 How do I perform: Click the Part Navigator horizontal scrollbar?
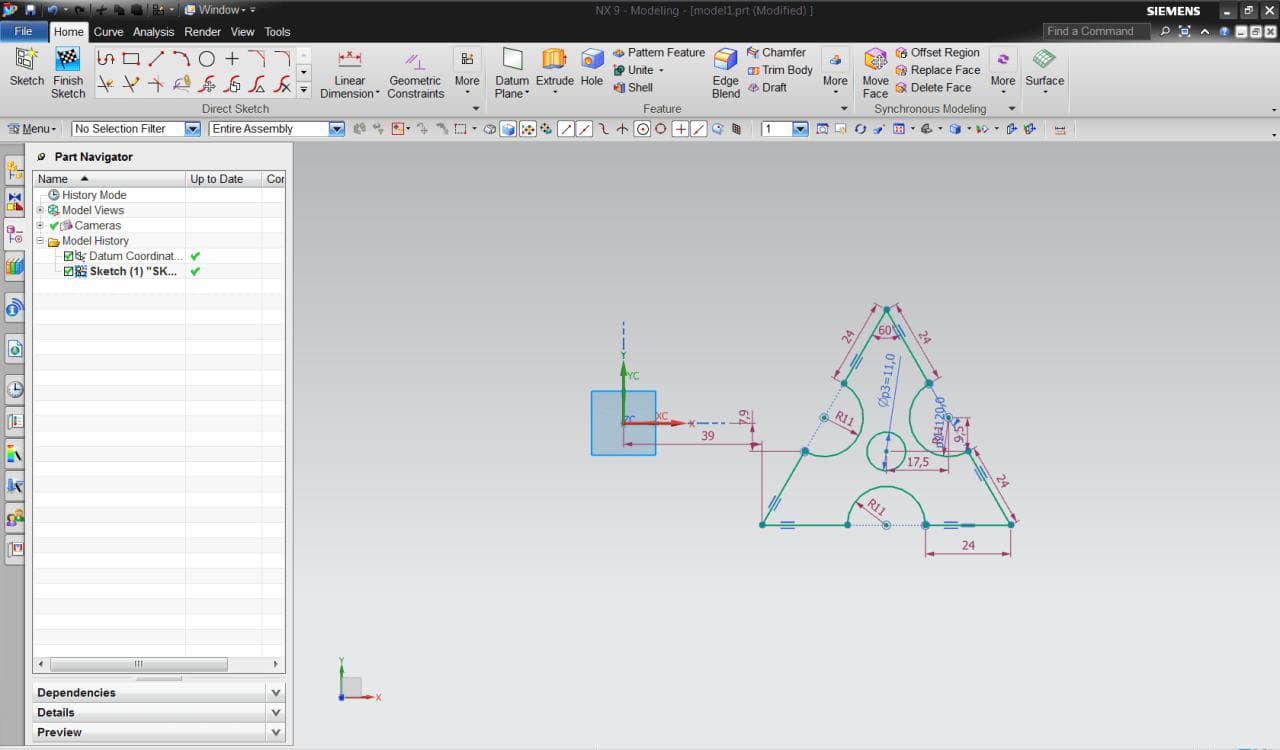pos(138,664)
